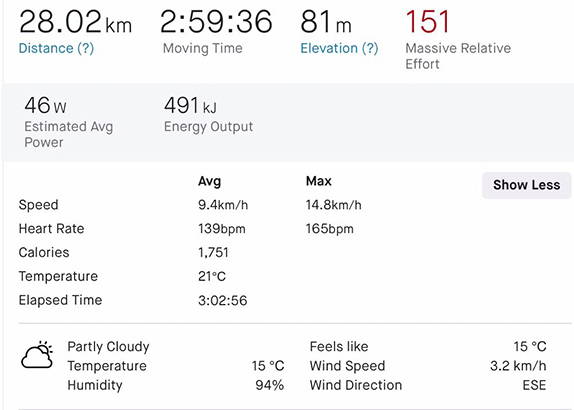Click the 81 m elevation value
This screenshot has height=410, width=574.
(x=326, y=22)
